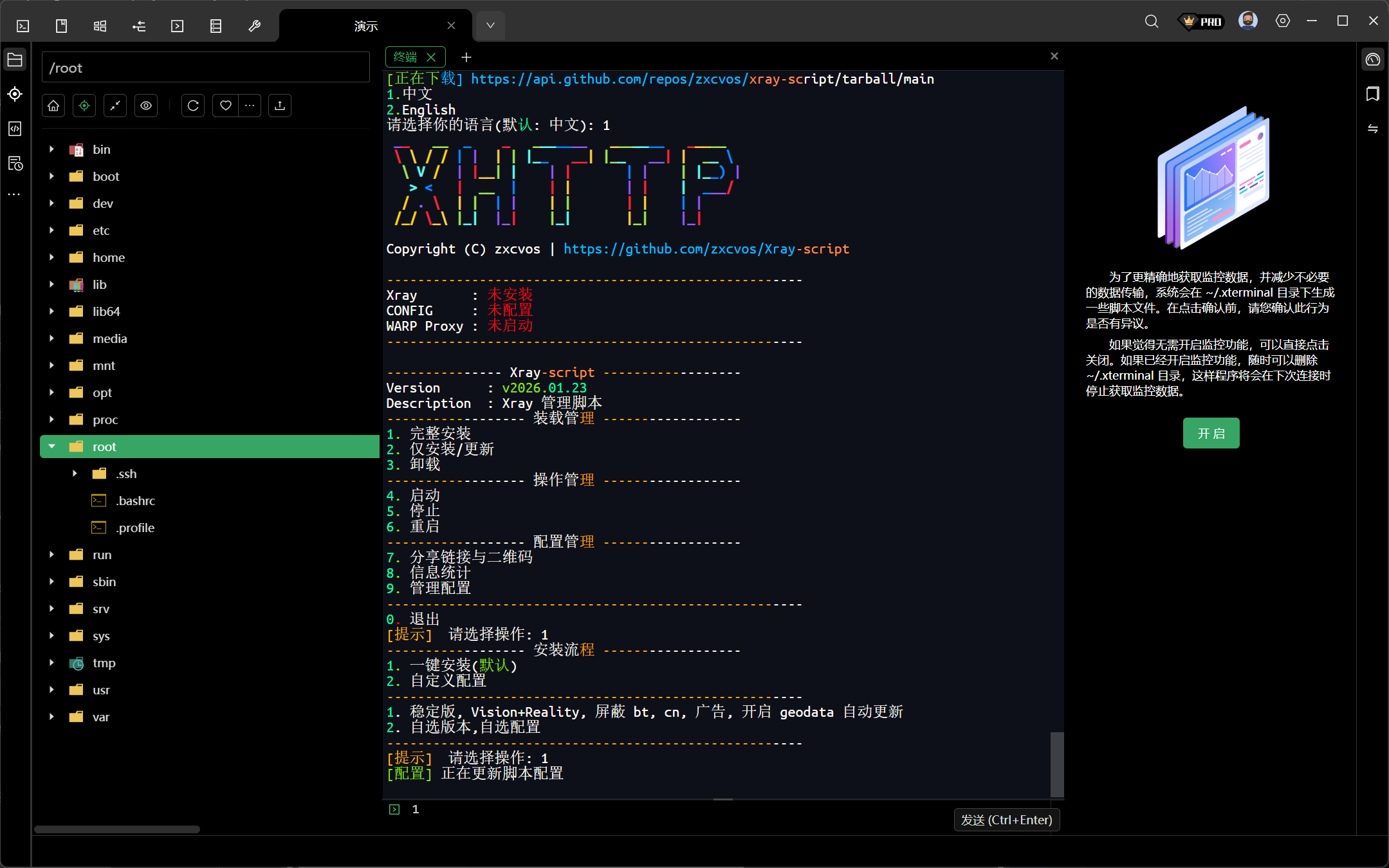This screenshot has width=1389, height=868.
Task: Click the home directory icon
Action: click(53, 106)
